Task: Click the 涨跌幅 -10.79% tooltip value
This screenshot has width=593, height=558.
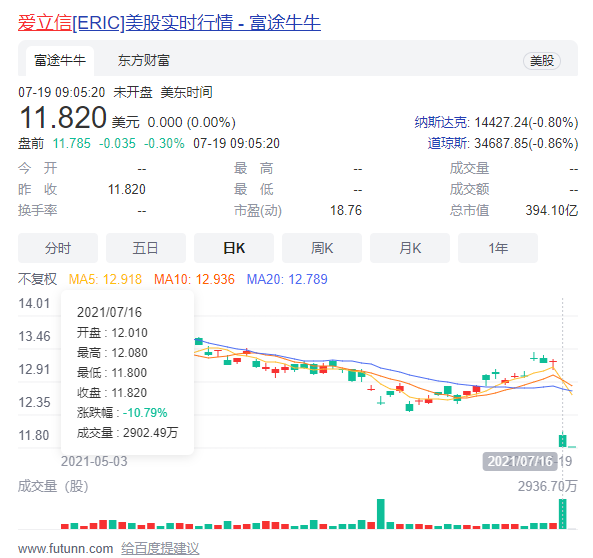Action: click(145, 412)
